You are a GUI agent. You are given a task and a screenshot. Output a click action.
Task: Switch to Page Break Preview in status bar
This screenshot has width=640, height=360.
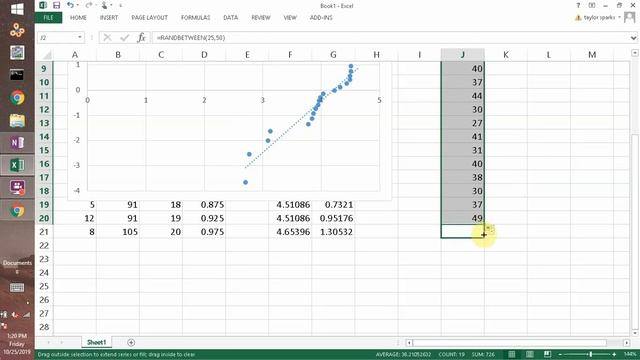547,354
